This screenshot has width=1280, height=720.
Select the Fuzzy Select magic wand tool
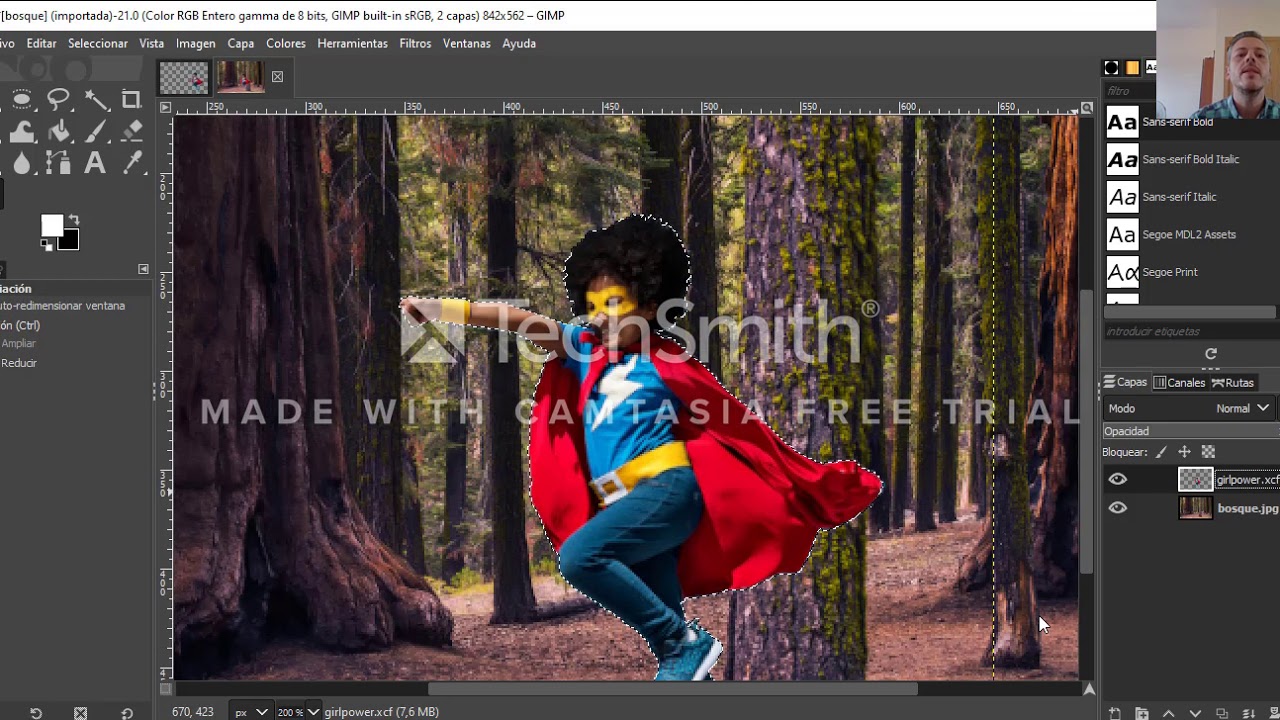coord(96,99)
